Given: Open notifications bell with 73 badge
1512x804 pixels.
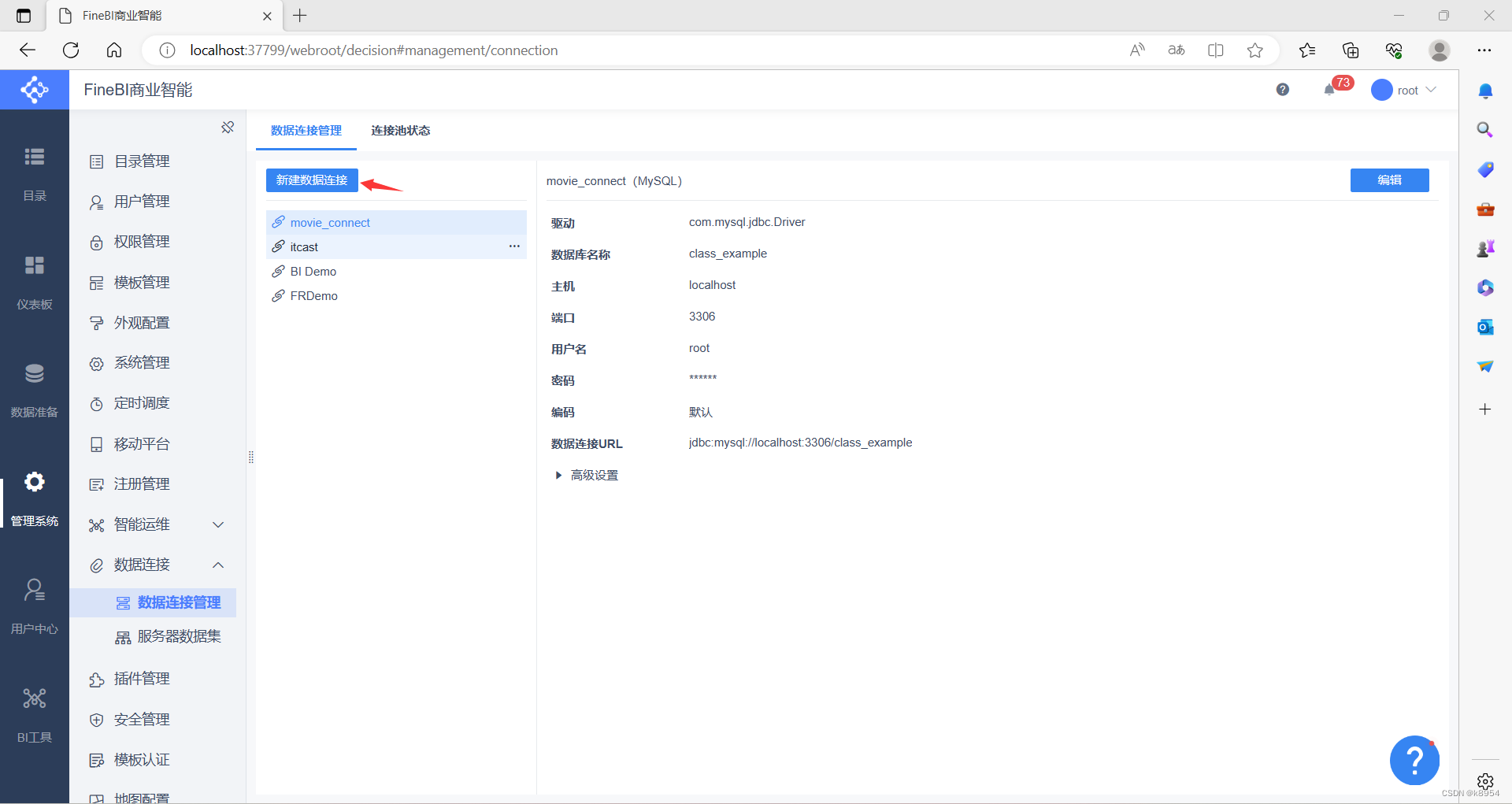Looking at the screenshot, I should pyautogui.click(x=1336, y=87).
